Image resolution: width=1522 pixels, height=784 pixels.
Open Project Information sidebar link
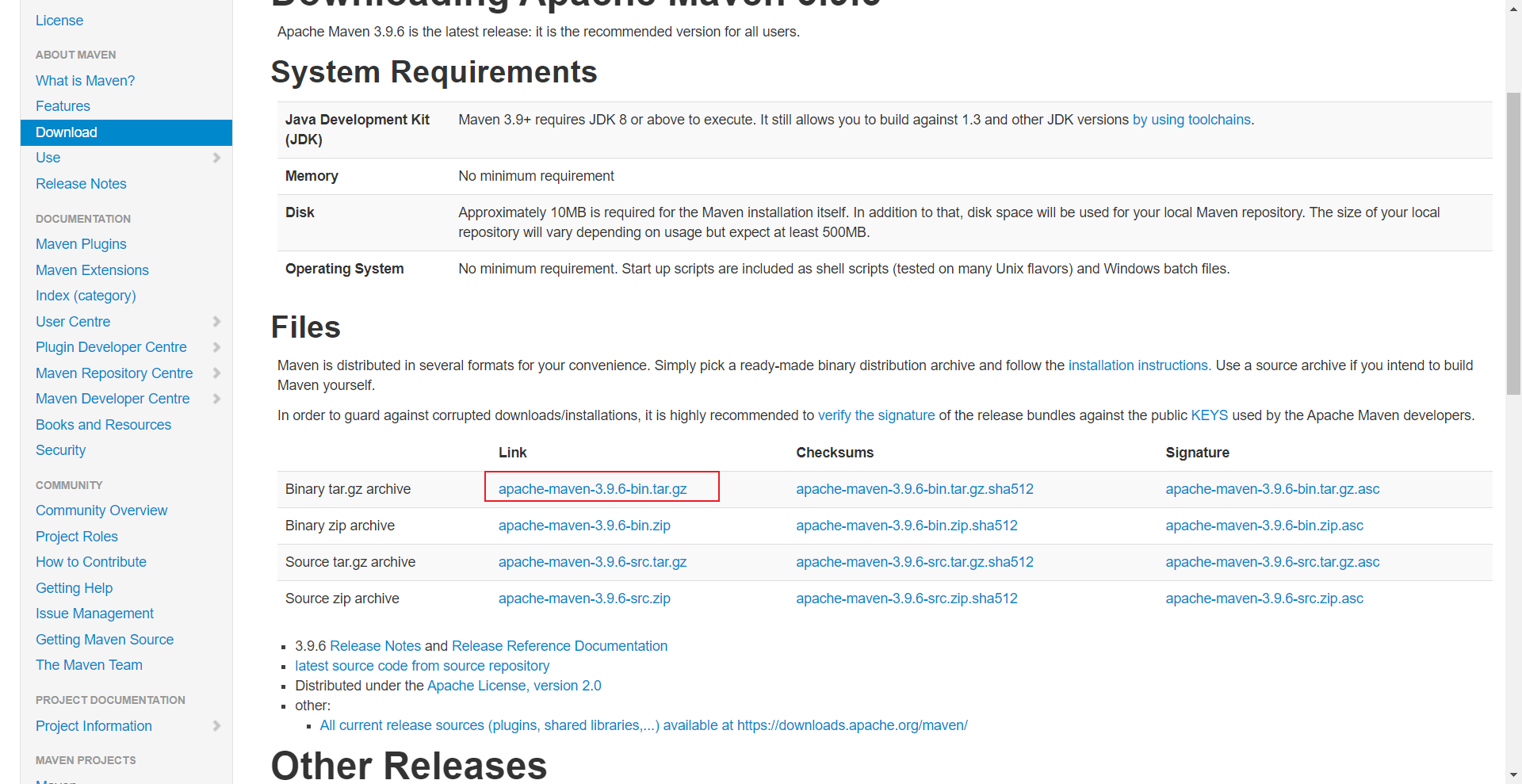pos(94,726)
